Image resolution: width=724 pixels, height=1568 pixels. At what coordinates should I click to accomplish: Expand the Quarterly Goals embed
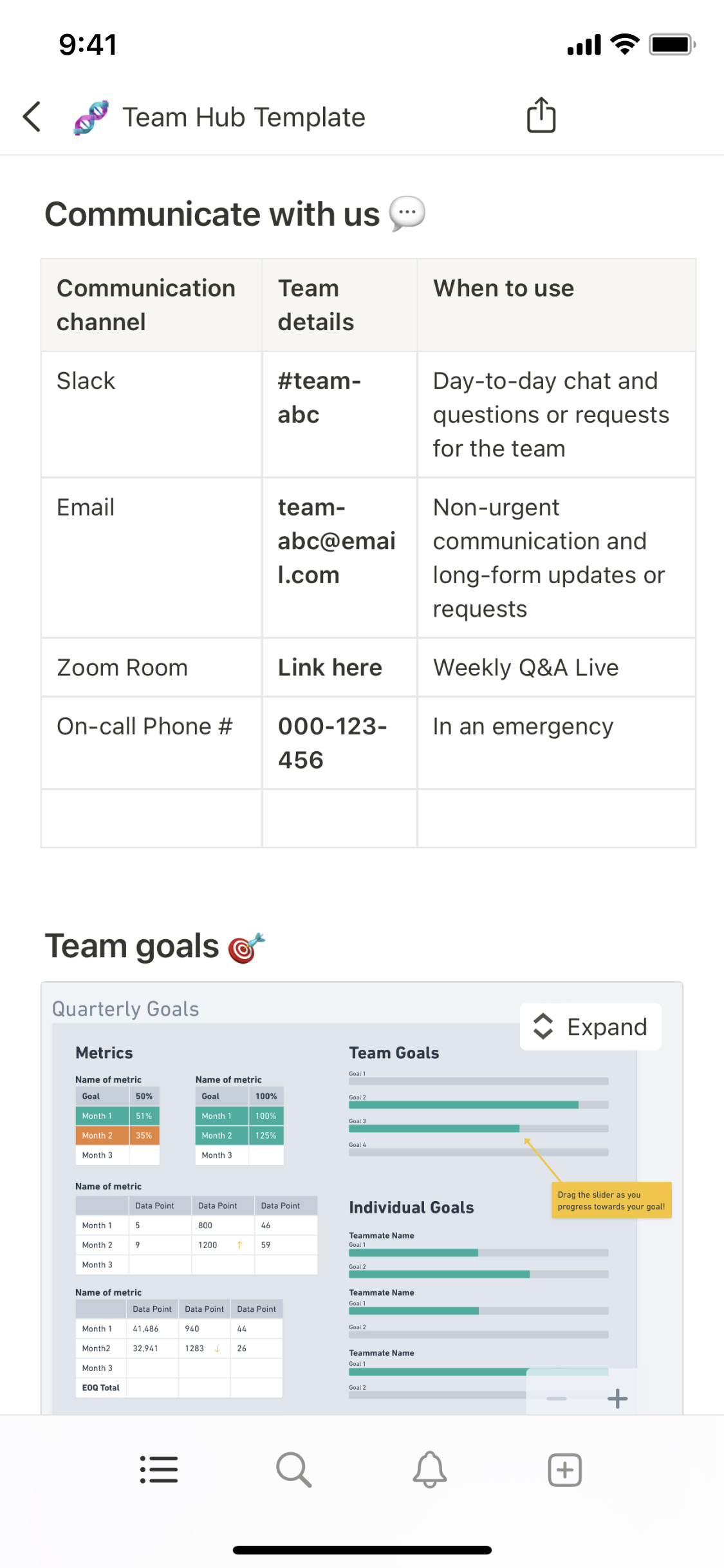coord(591,1027)
